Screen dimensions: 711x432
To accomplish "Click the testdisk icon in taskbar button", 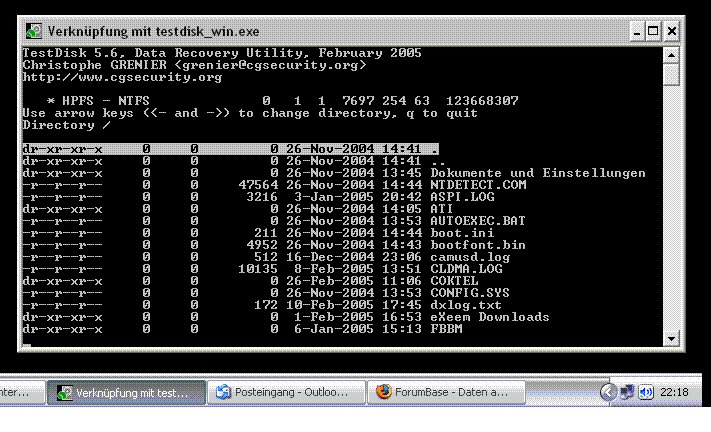I will click(x=64, y=393).
